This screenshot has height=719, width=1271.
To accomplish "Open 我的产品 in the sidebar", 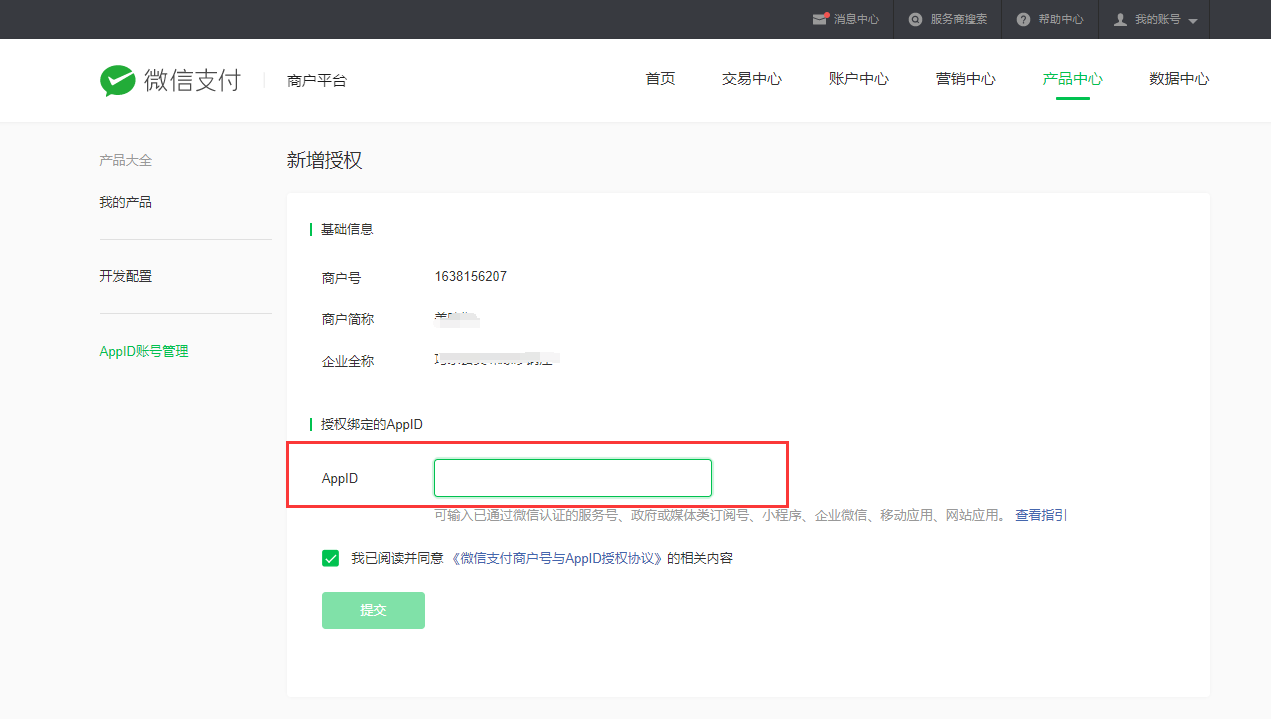I will click(x=126, y=202).
